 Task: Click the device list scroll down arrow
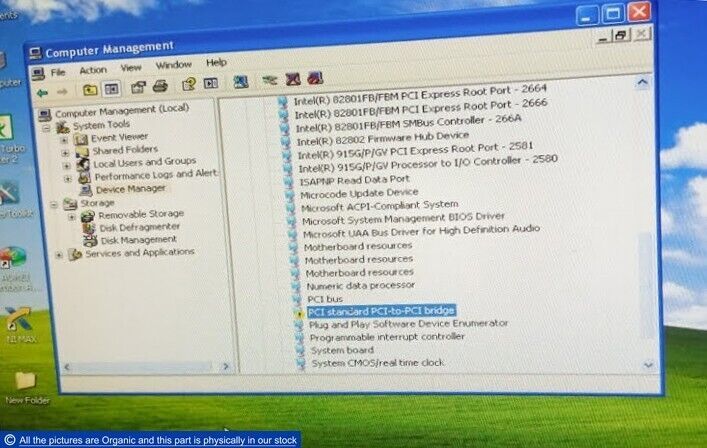coord(648,365)
